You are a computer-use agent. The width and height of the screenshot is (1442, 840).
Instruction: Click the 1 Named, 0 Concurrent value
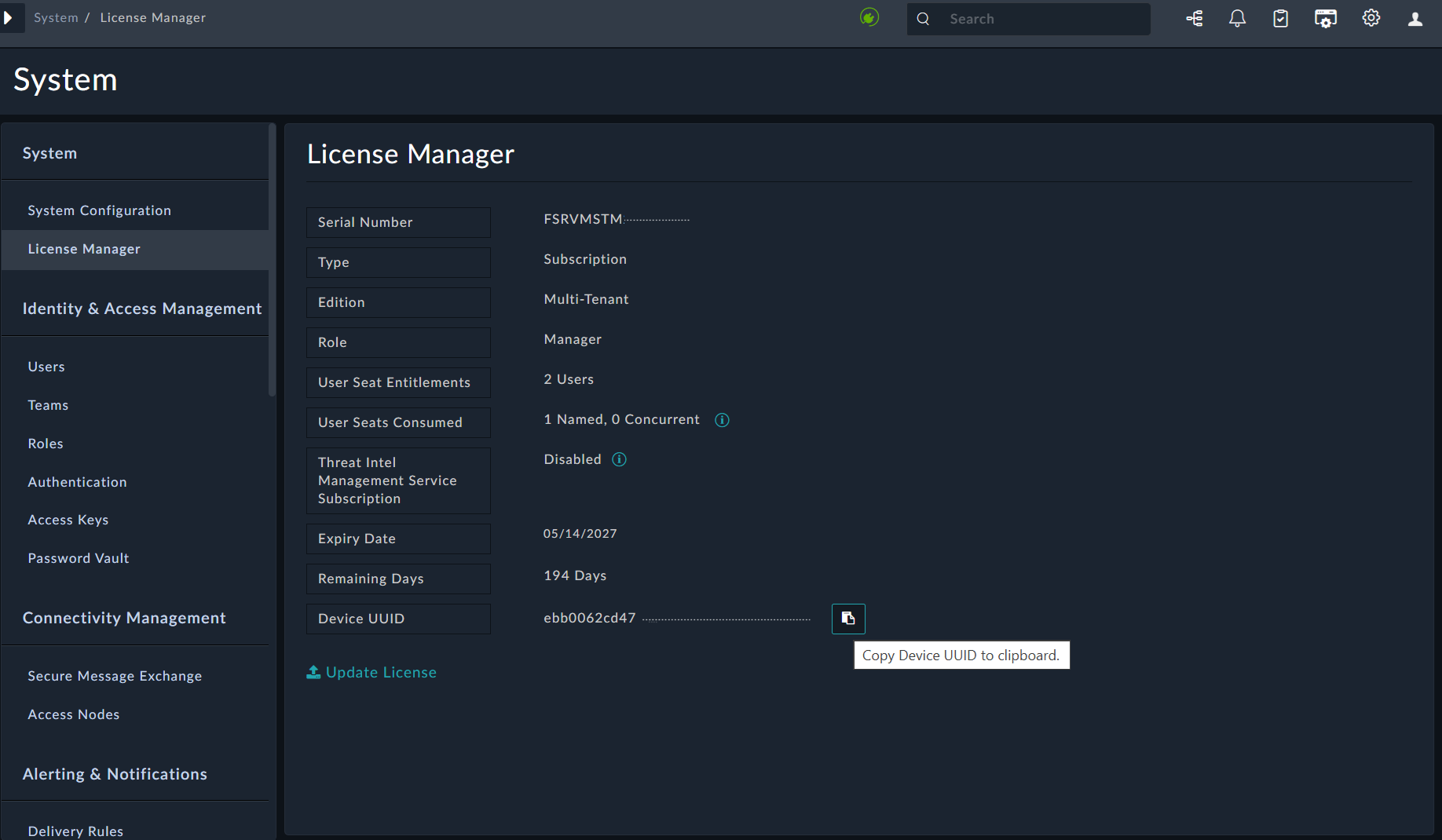tap(621, 419)
